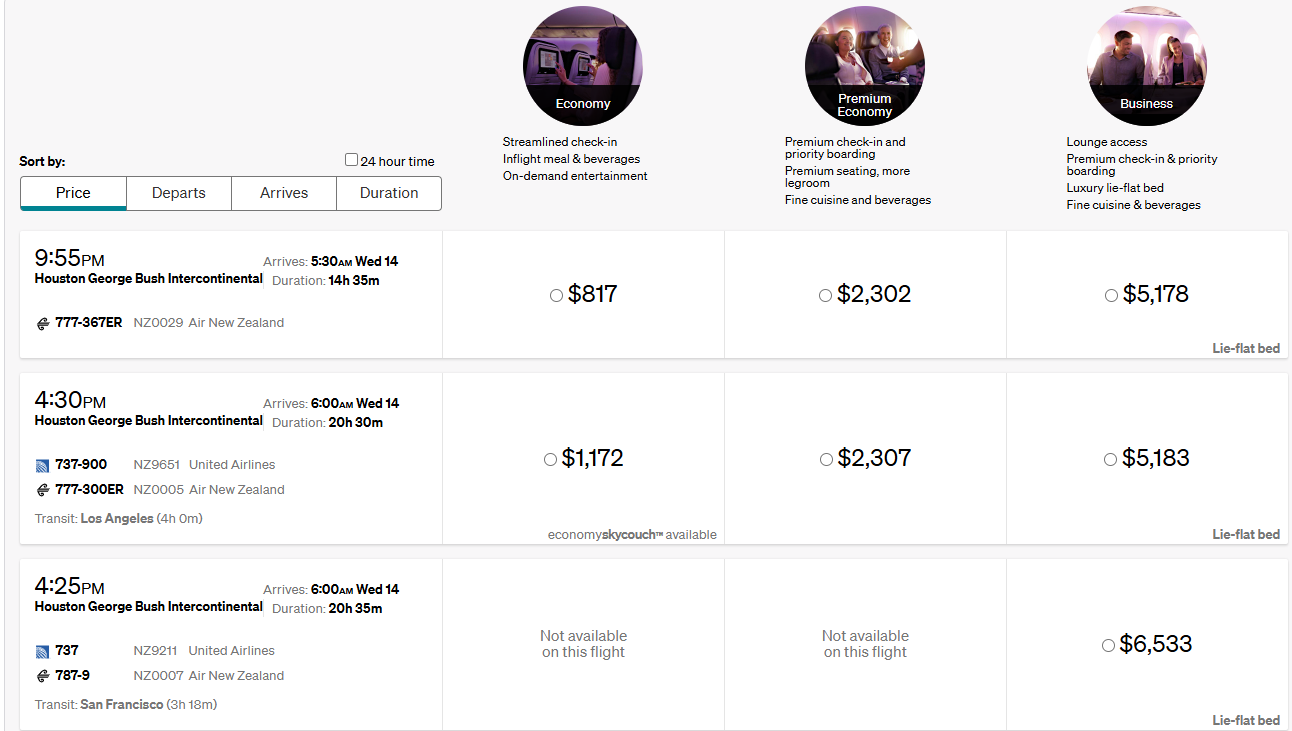Click the Premium Economy cabin circle image

coord(864,65)
